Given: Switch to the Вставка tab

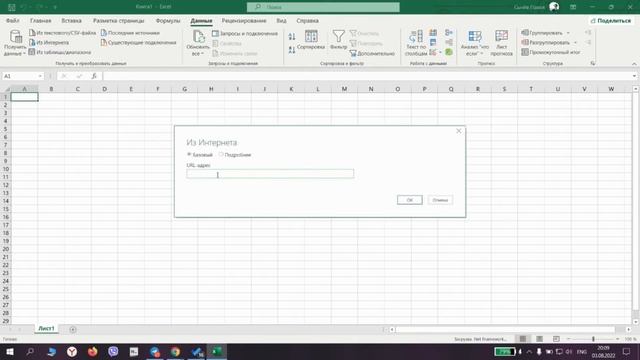Looking at the screenshot, I should click(71, 20).
